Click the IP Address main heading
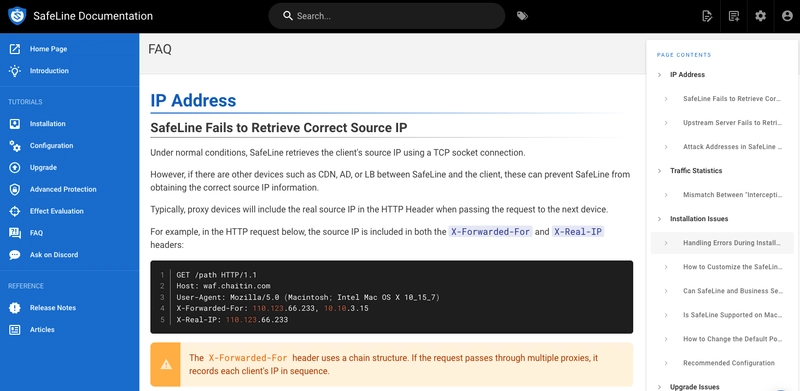 pyautogui.click(x=193, y=101)
